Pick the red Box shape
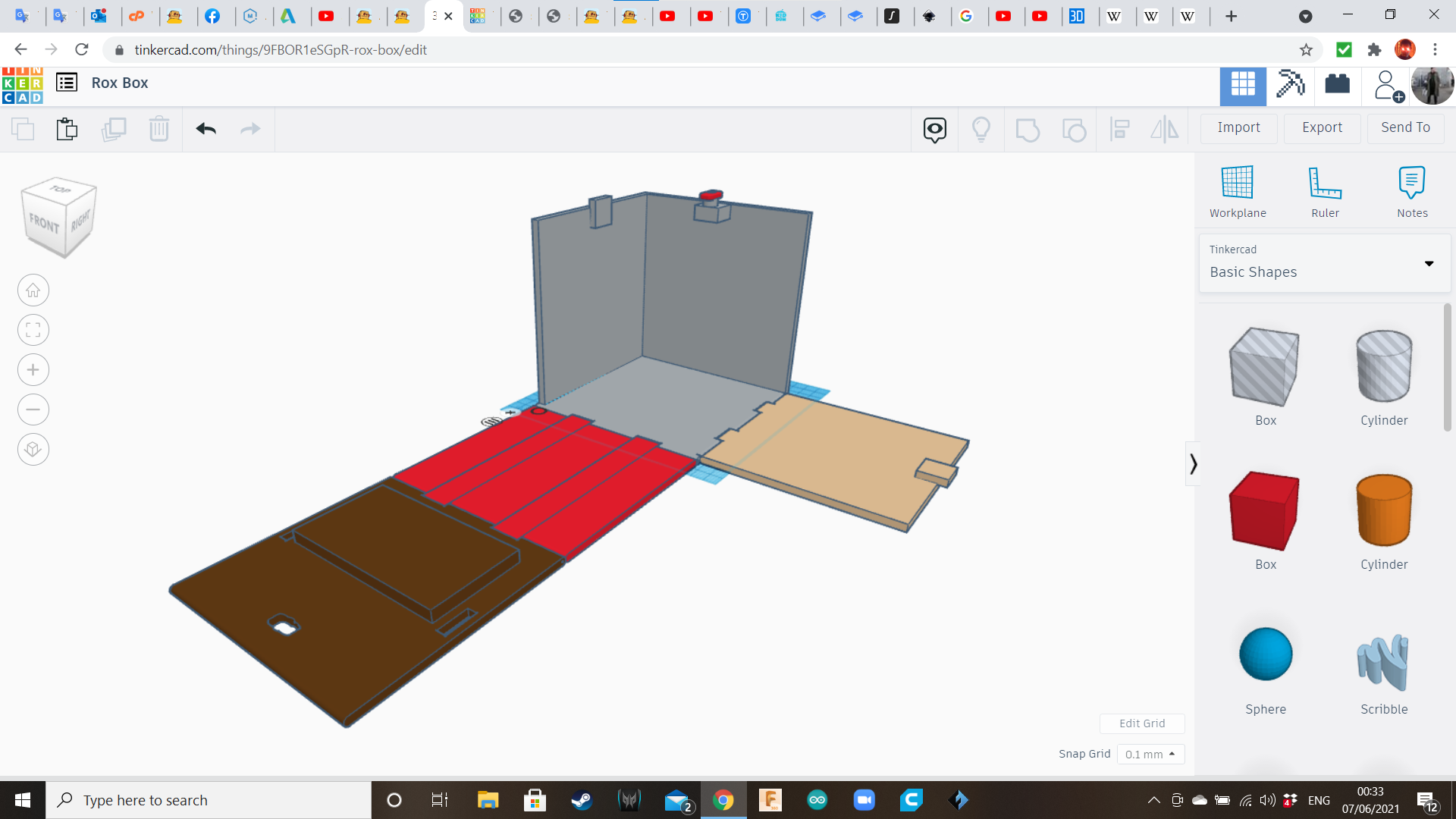This screenshot has height=819, width=1456. [x=1264, y=510]
